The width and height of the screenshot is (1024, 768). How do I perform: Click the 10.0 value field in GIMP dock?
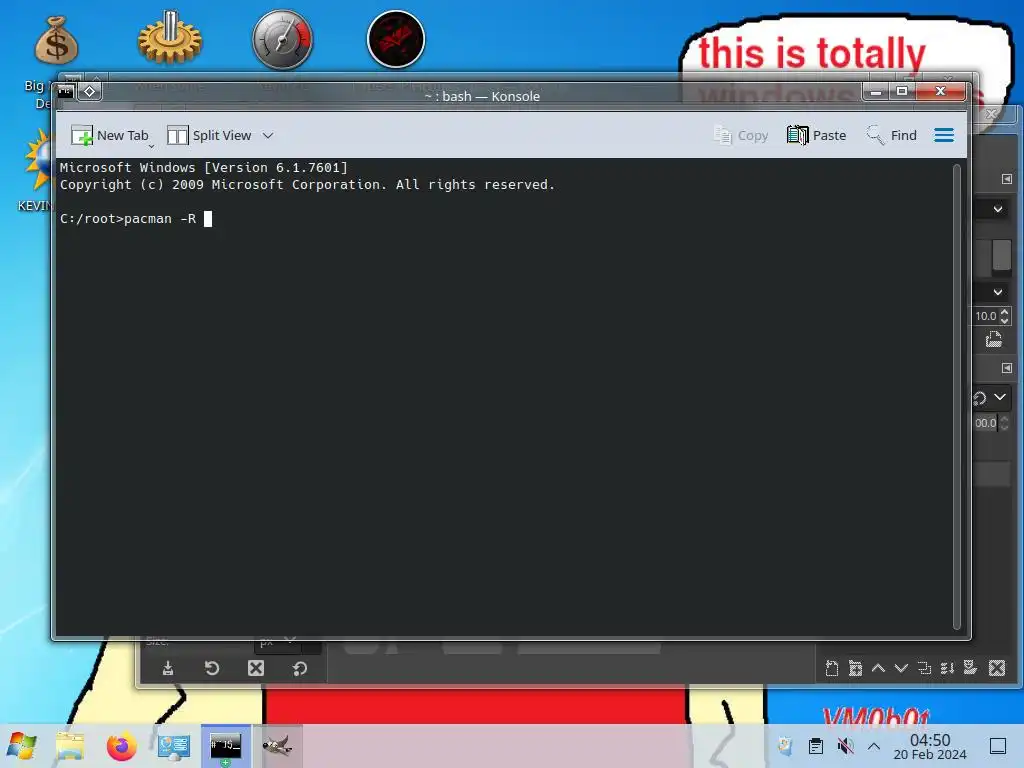click(985, 316)
